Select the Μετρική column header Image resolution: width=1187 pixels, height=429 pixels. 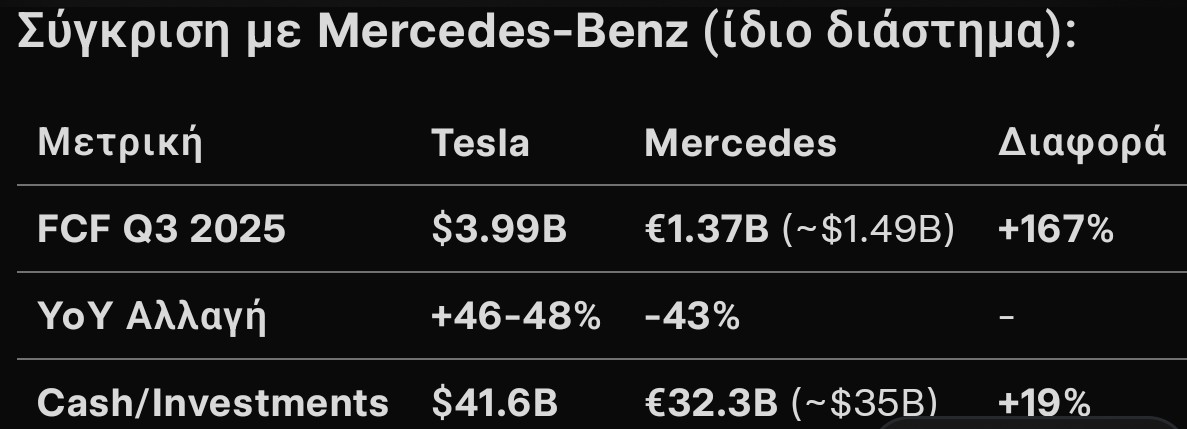pos(120,143)
